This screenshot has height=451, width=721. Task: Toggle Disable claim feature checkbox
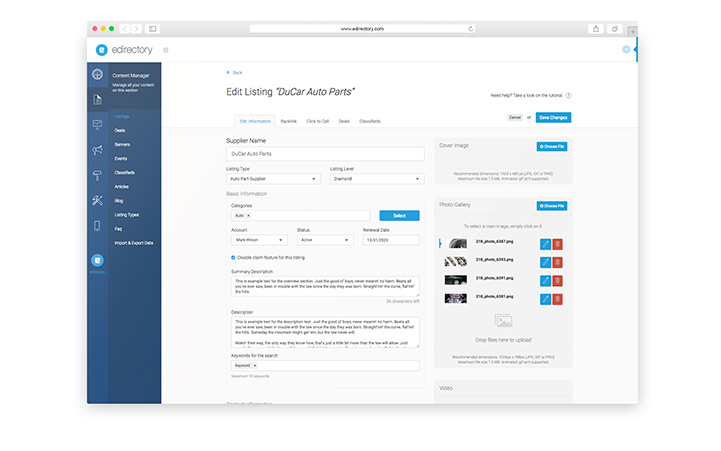(233, 257)
